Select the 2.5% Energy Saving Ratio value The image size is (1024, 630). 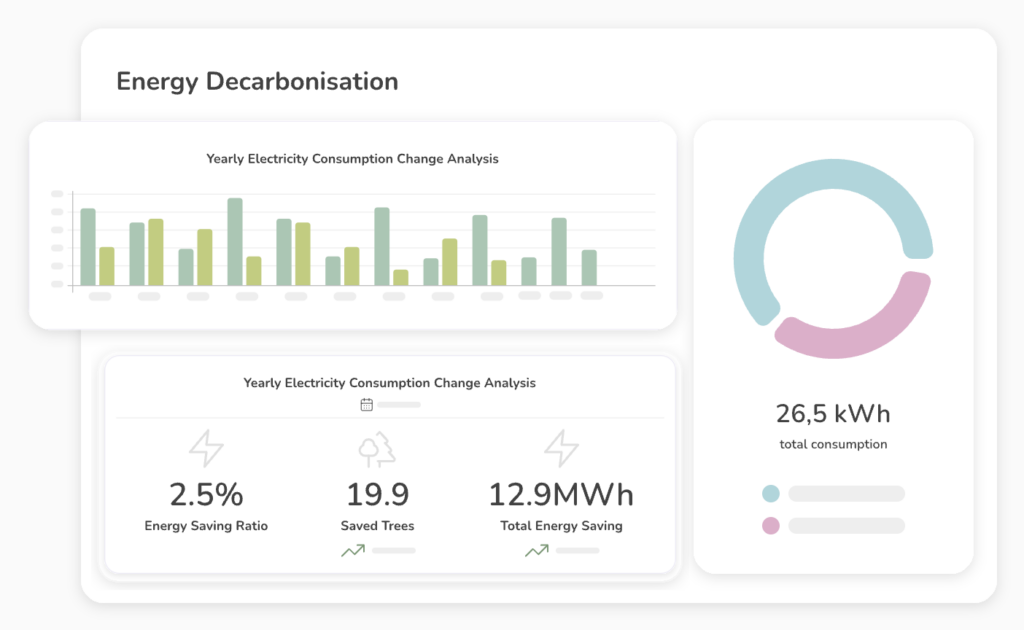point(206,494)
